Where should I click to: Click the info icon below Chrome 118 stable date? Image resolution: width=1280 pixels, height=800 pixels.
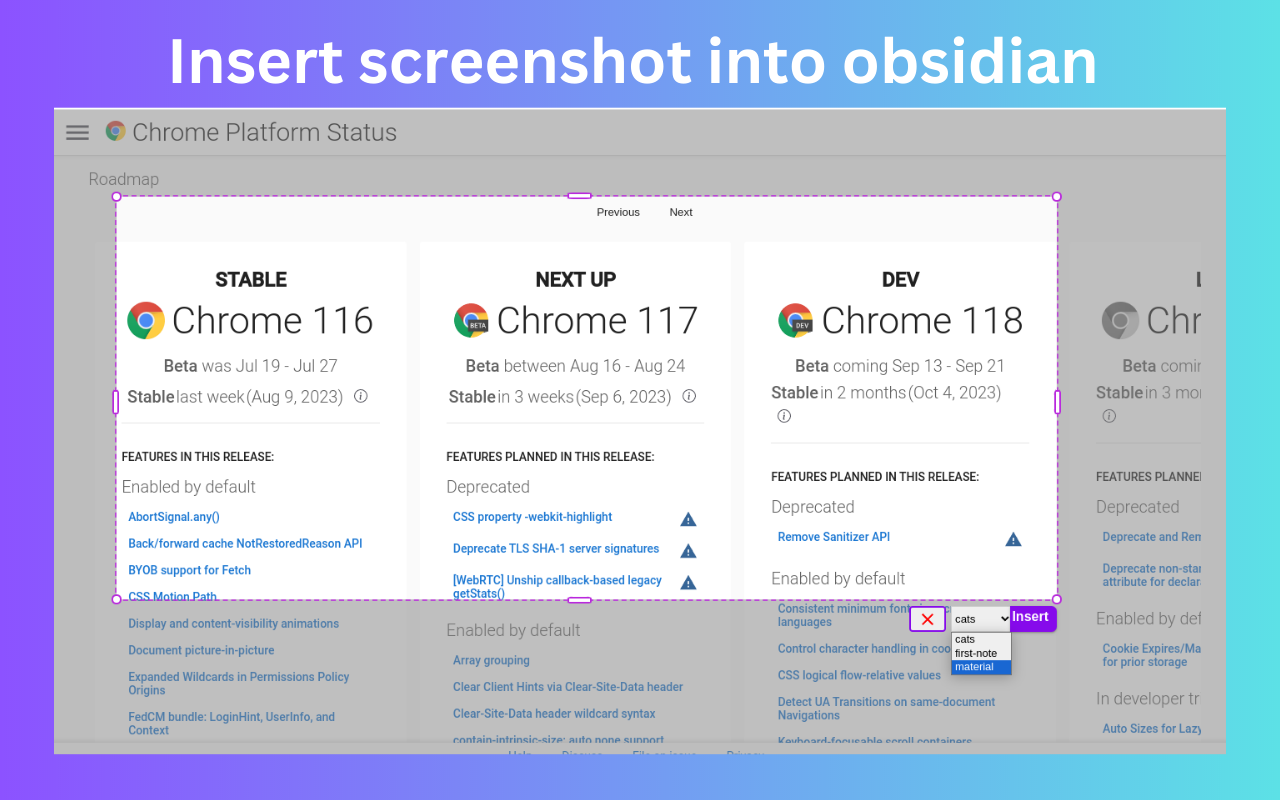784,416
